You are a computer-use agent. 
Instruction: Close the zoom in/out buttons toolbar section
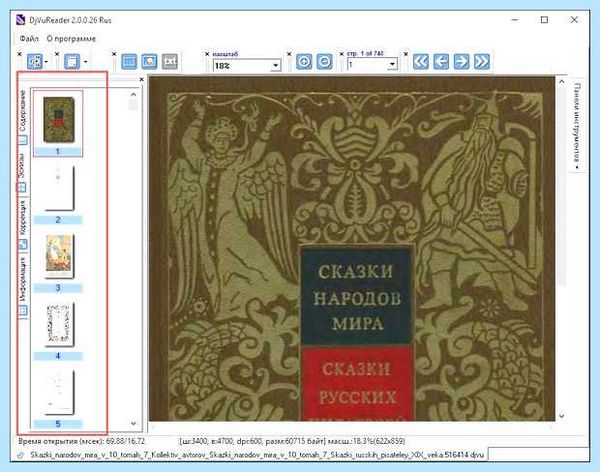(x=289, y=54)
